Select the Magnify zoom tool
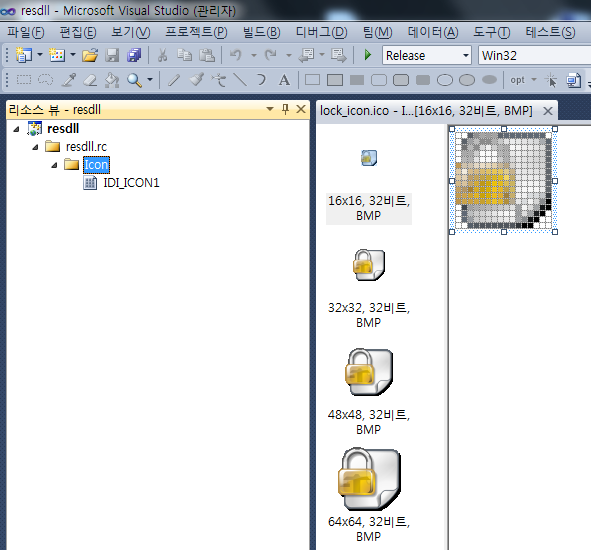Screen dimensions: 591x550 click(x=134, y=80)
